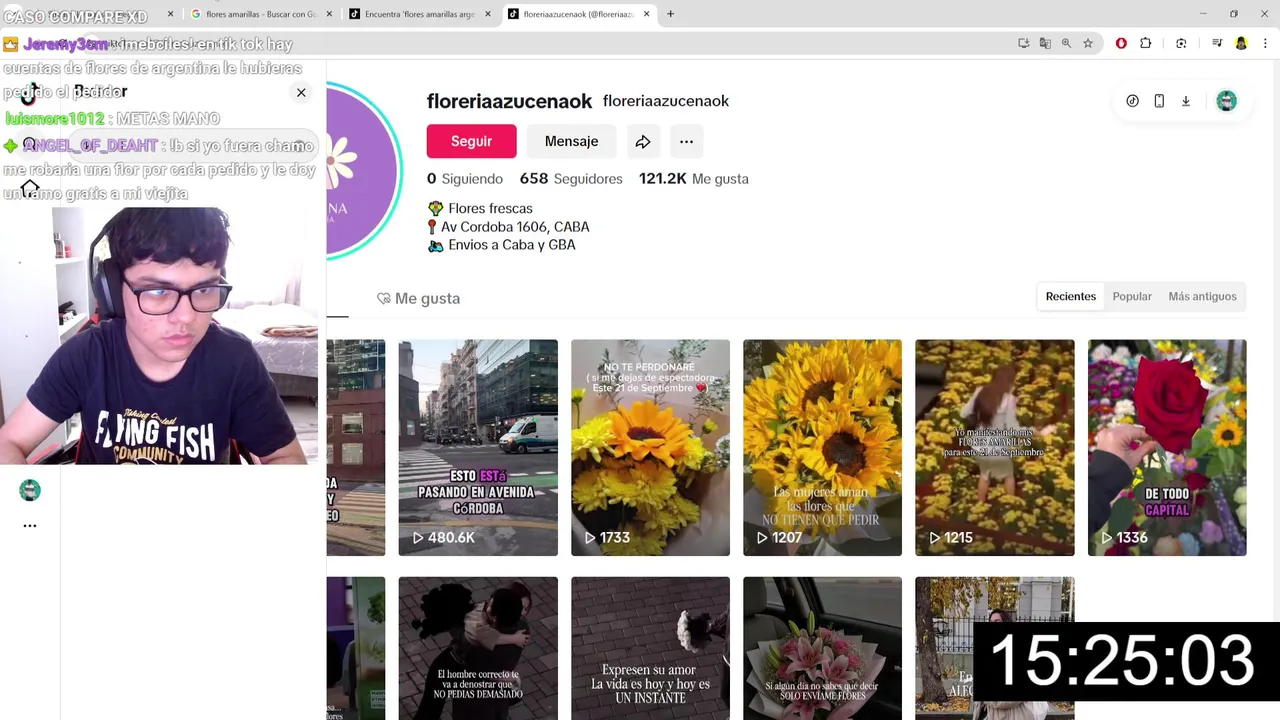Screen dimensions: 1280x720
Task: Click the TikTok logo in sidebar
Action: point(29,95)
